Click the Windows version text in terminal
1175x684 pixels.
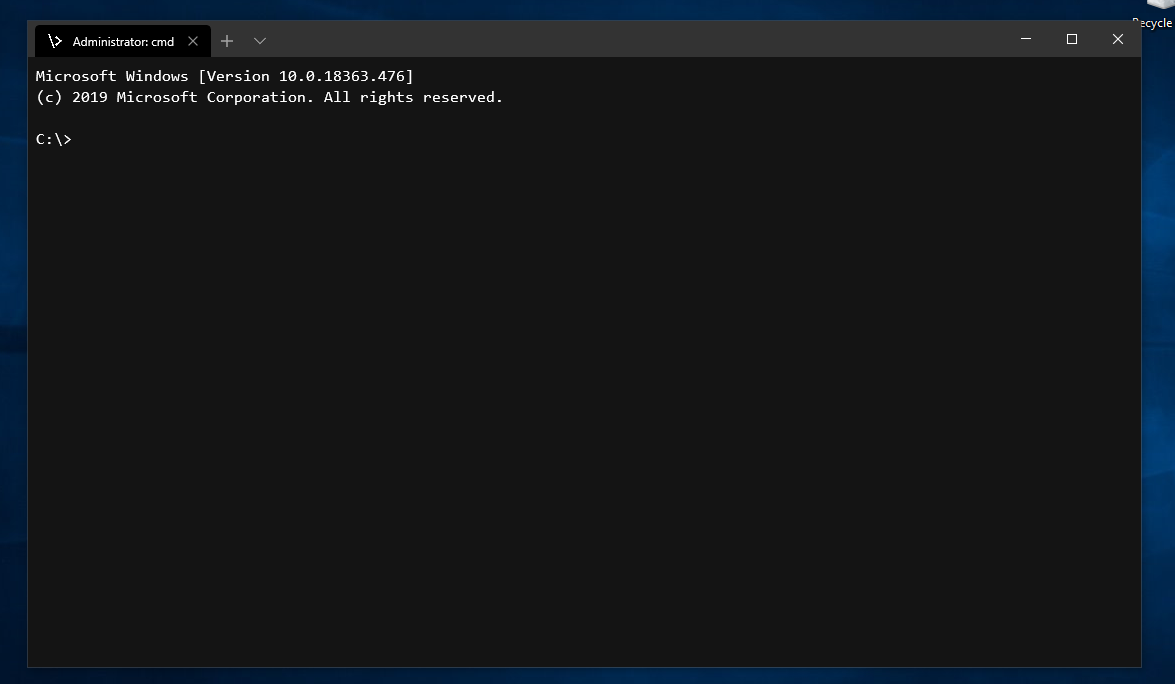[x=224, y=75]
